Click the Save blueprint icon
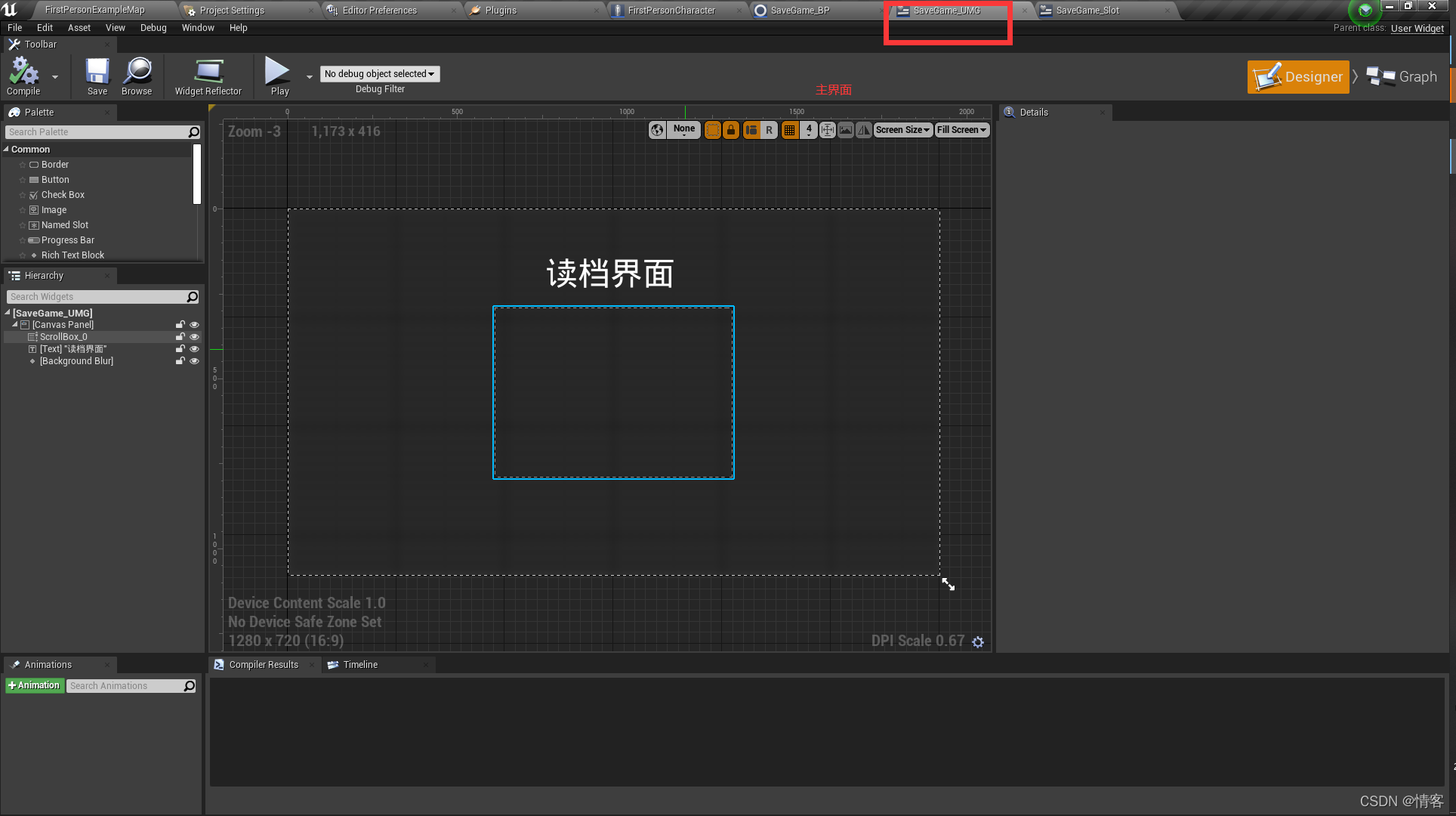Viewport: 1456px width, 816px height. click(97, 75)
